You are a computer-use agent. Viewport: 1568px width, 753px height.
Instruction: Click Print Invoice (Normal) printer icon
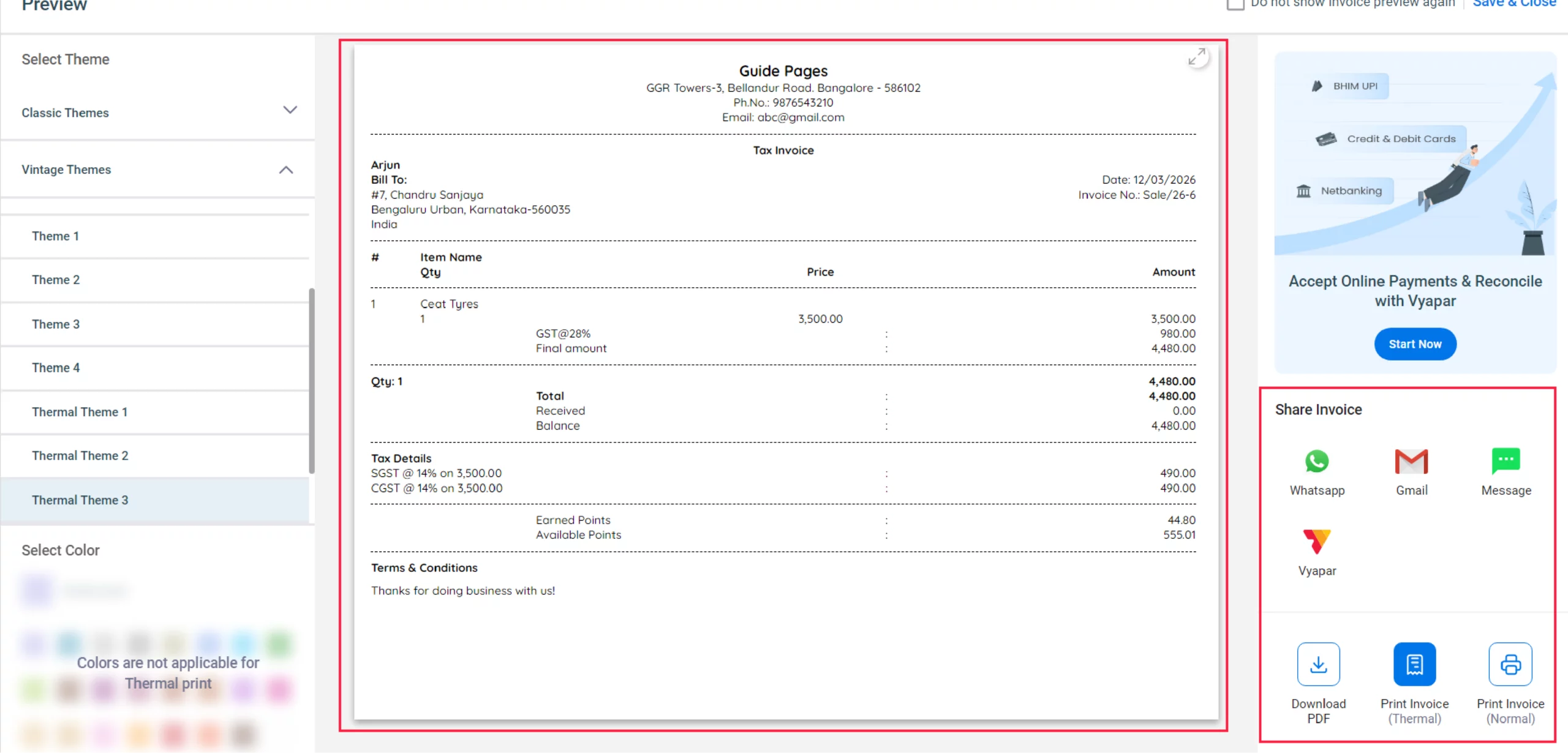point(1510,664)
